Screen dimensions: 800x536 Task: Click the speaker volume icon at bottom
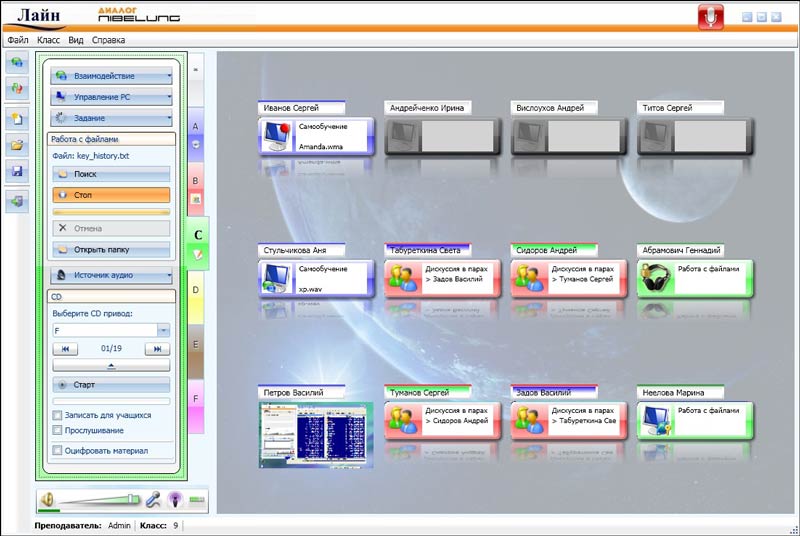[x=47, y=500]
